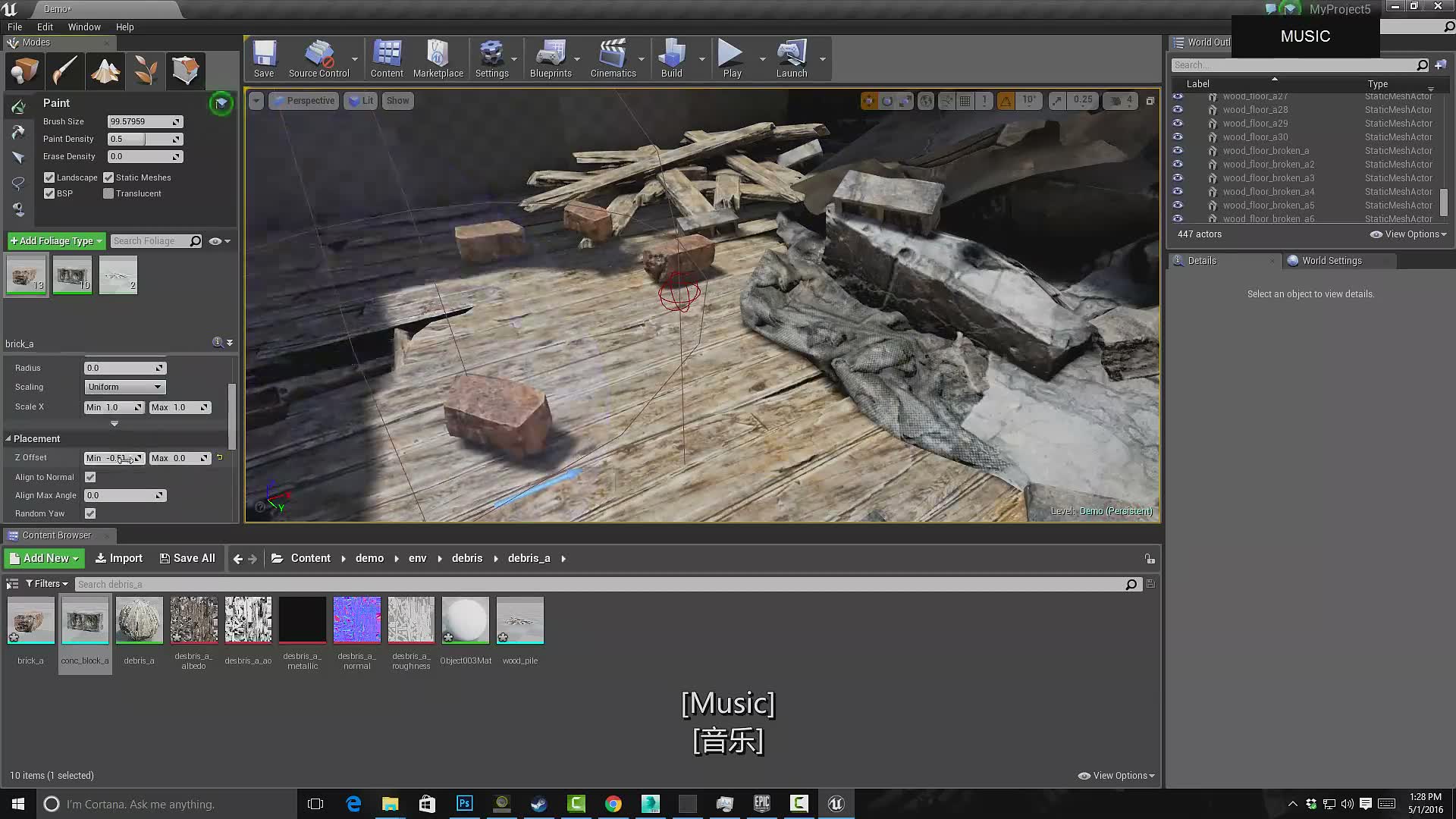This screenshot has height=819, width=1456.
Task: Maximize or restore the viewport icon
Action: 1150,100
